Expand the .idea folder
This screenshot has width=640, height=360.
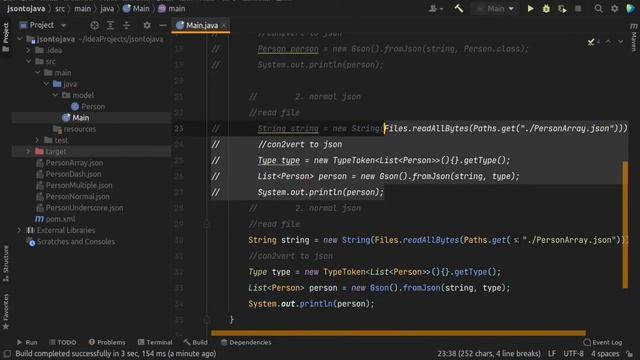[x=29, y=50]
